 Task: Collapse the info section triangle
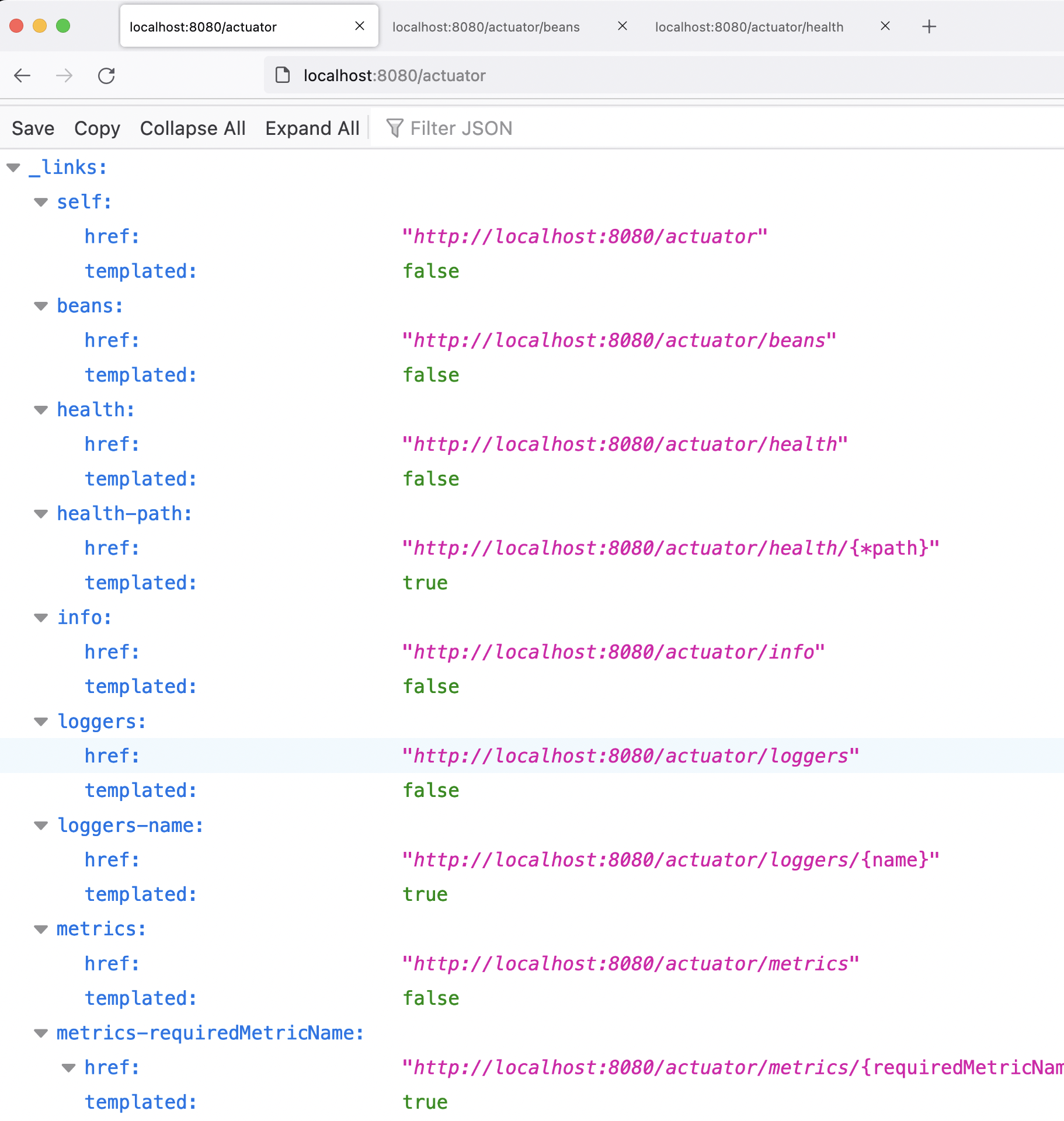40,618
